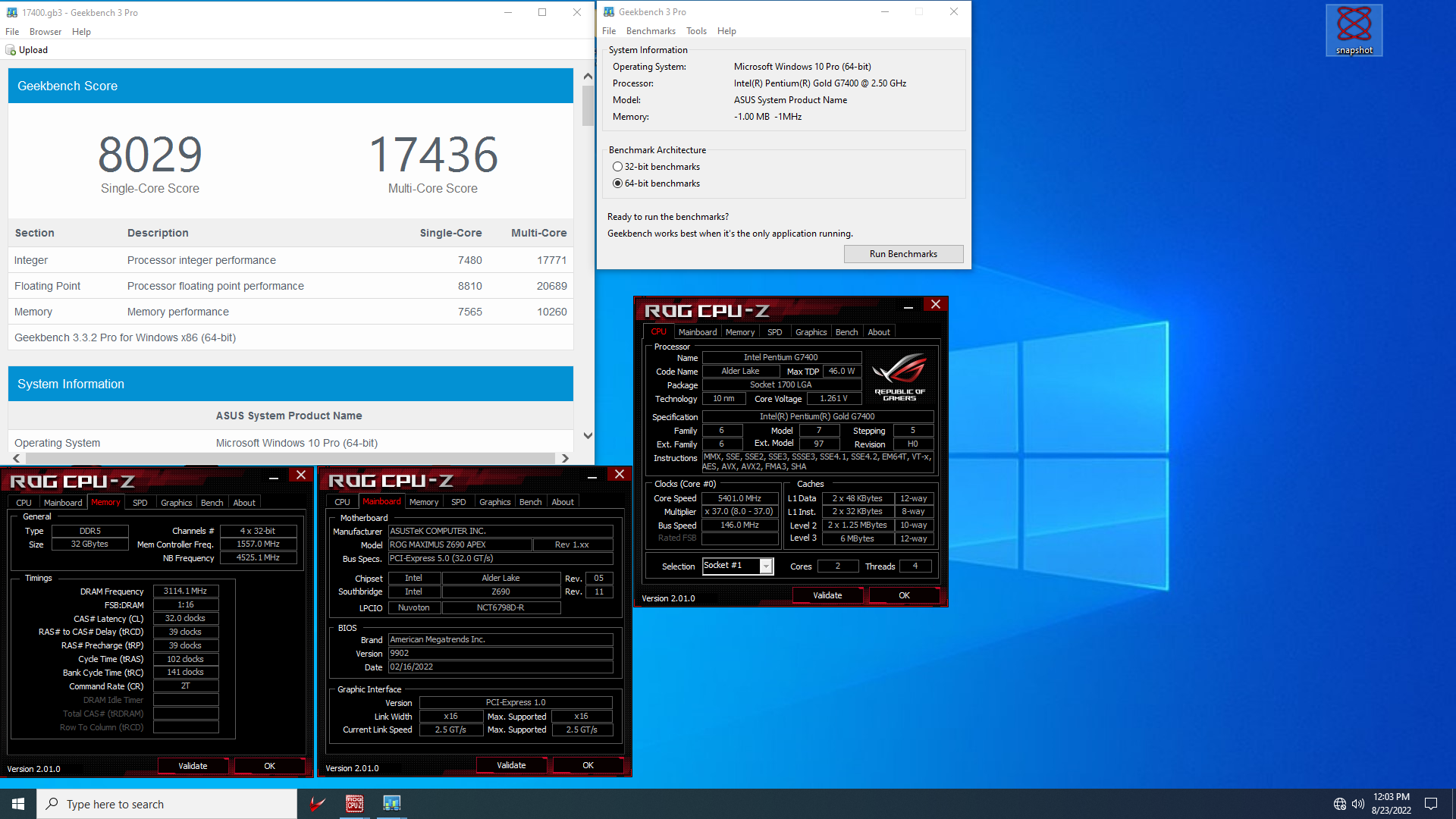Viewport: 1456px width, 819px height.
Task: Click the vertical scrollbar thumb in results
Action: pyautogui.click(x=588, y=106)
